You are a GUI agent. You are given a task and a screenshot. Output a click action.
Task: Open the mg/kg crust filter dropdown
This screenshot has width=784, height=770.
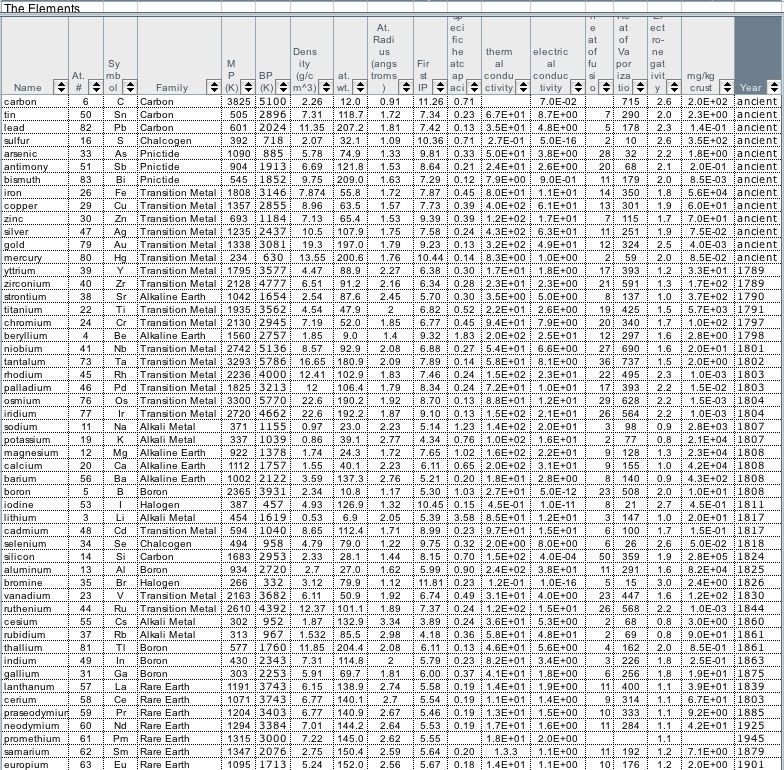pos(726,88)
